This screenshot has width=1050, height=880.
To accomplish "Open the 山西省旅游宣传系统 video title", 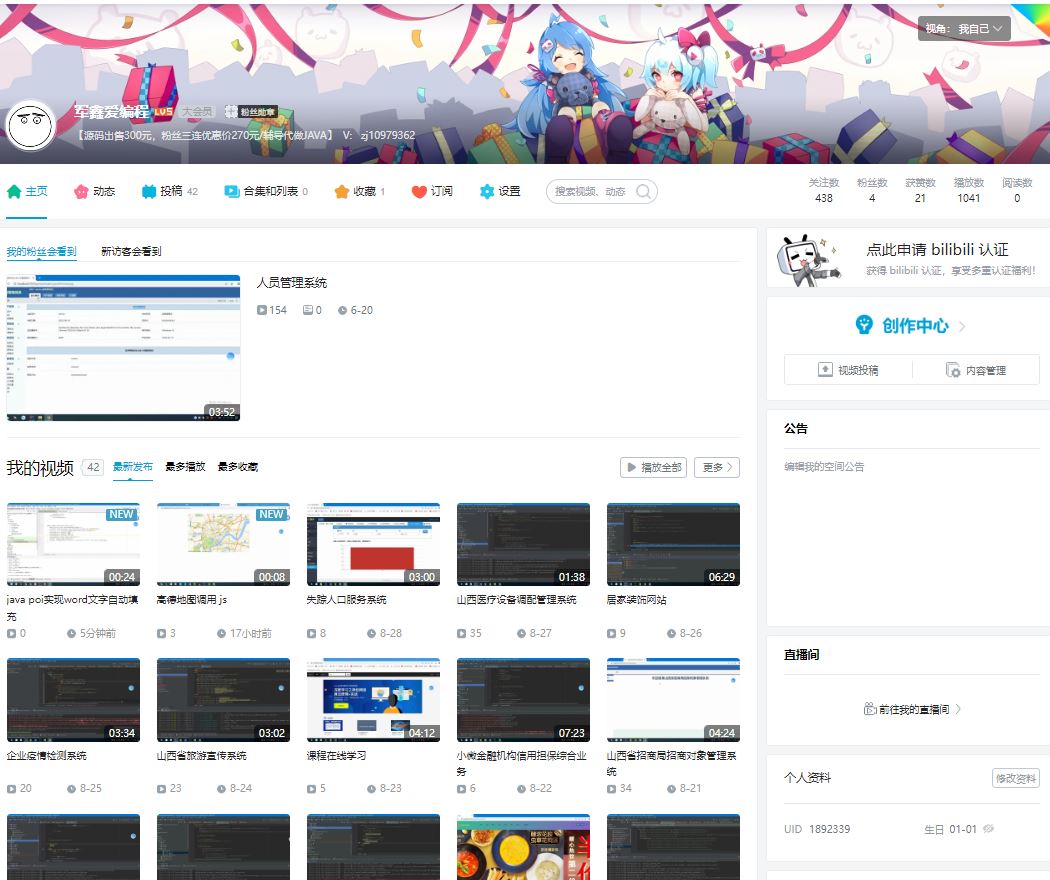I will [x=202, y=756].
